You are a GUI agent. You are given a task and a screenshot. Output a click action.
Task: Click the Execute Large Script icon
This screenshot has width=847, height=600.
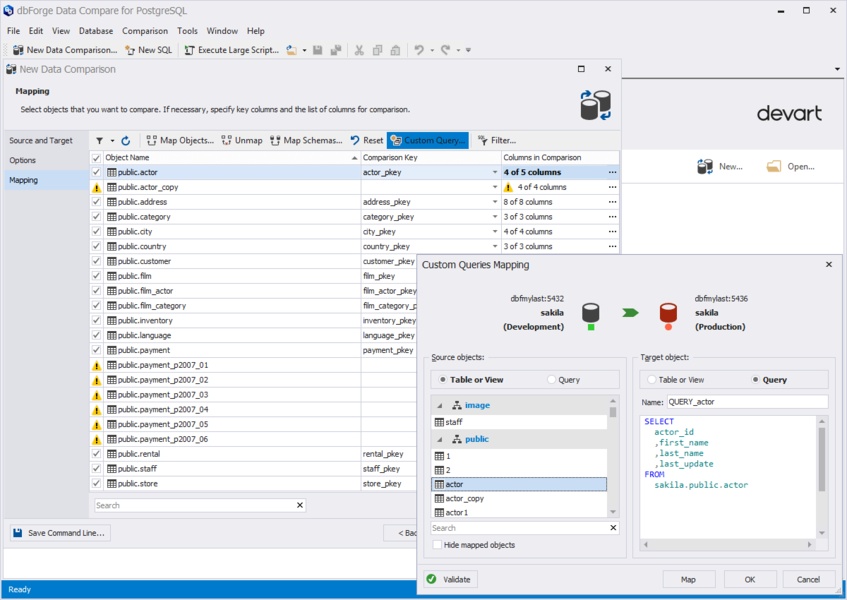pyautogui.click(x=190, y=50)
